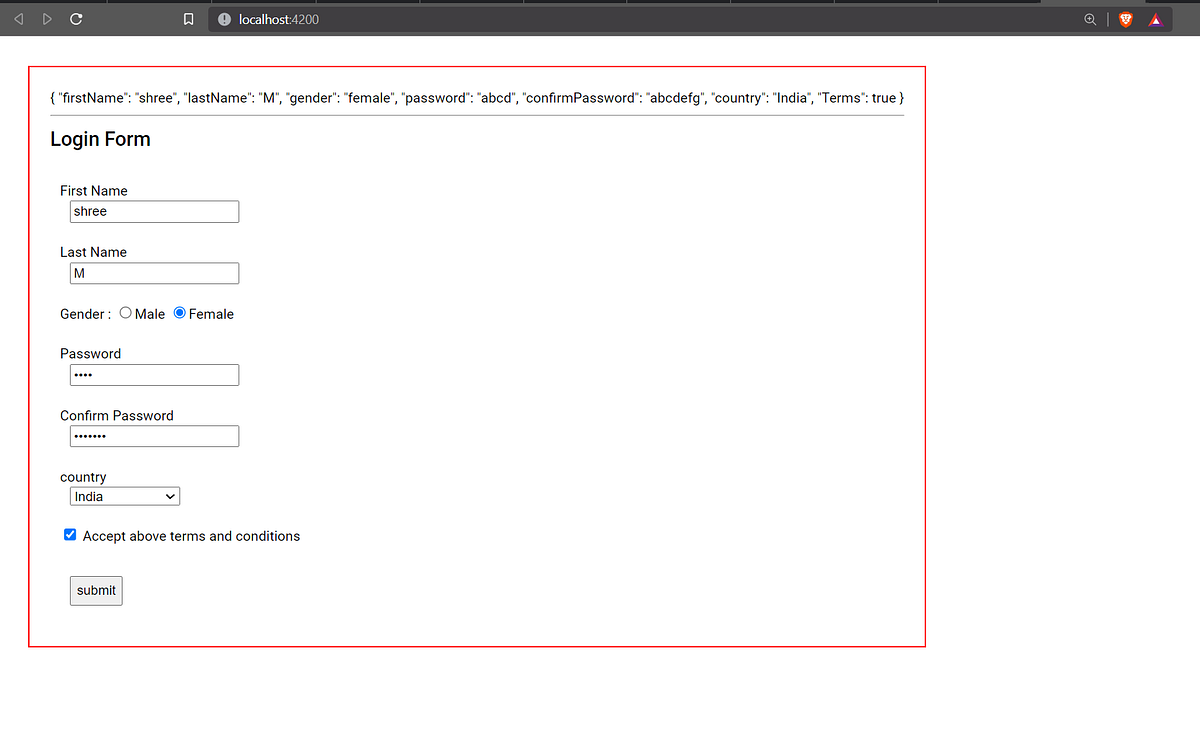Click the submit button
1200x750 pixels.
(95, 590)
